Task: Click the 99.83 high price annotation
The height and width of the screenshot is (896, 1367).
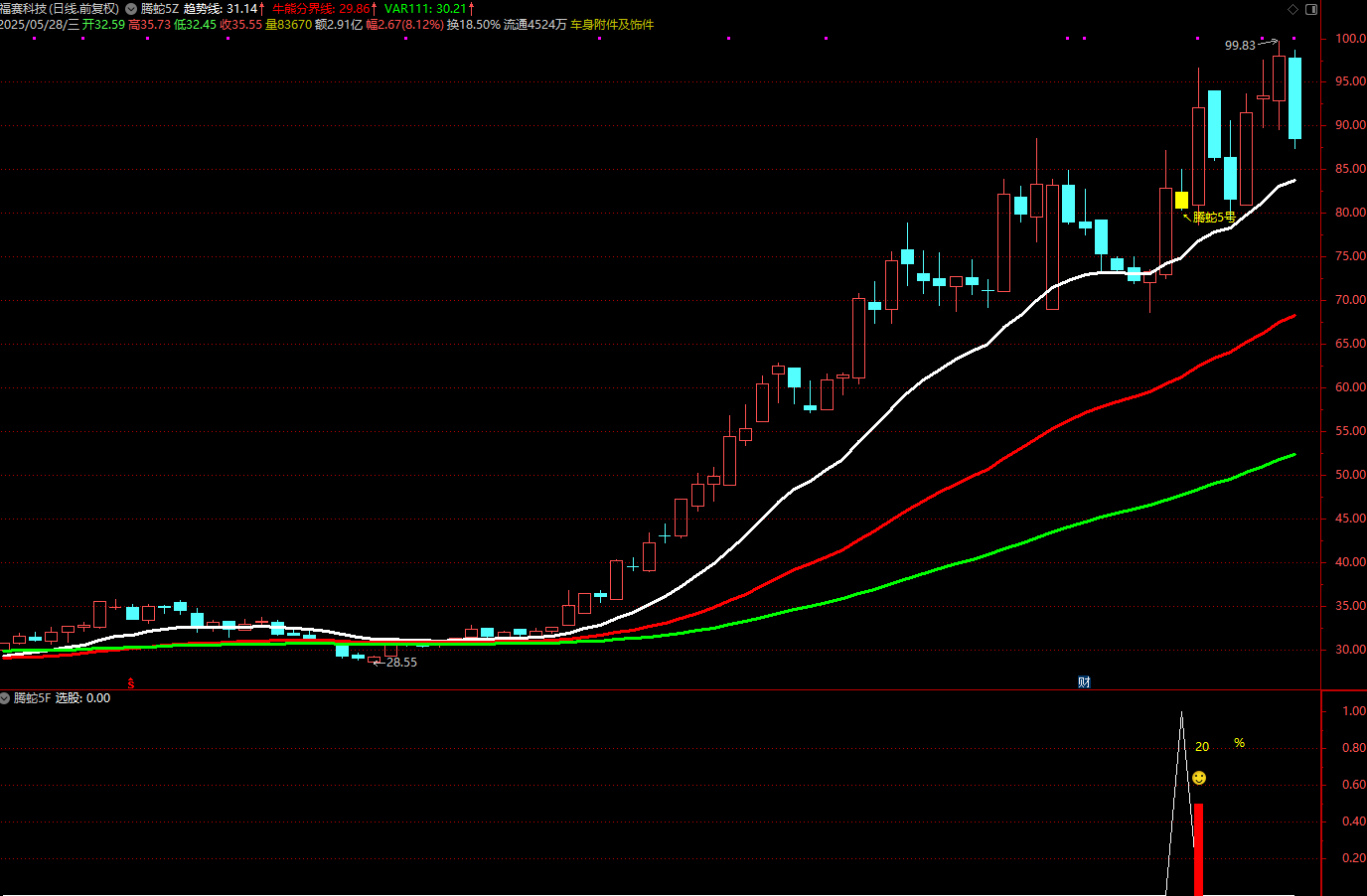Action: [1240, 46]
